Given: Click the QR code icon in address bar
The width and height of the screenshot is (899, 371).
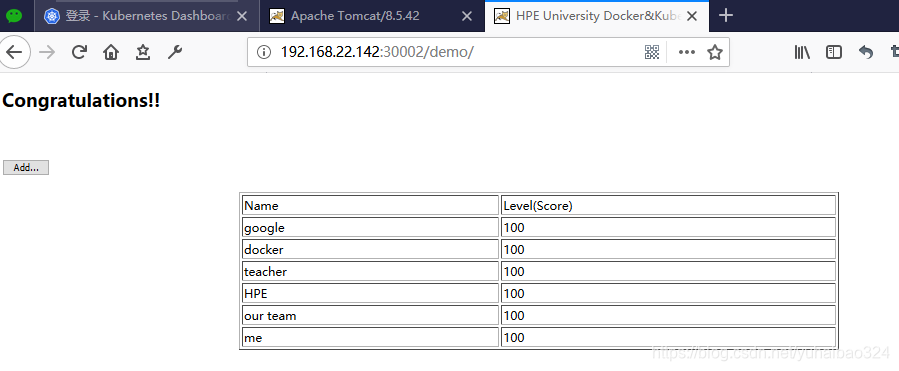Looking at the screenshot, I should [x=652, y=52].
